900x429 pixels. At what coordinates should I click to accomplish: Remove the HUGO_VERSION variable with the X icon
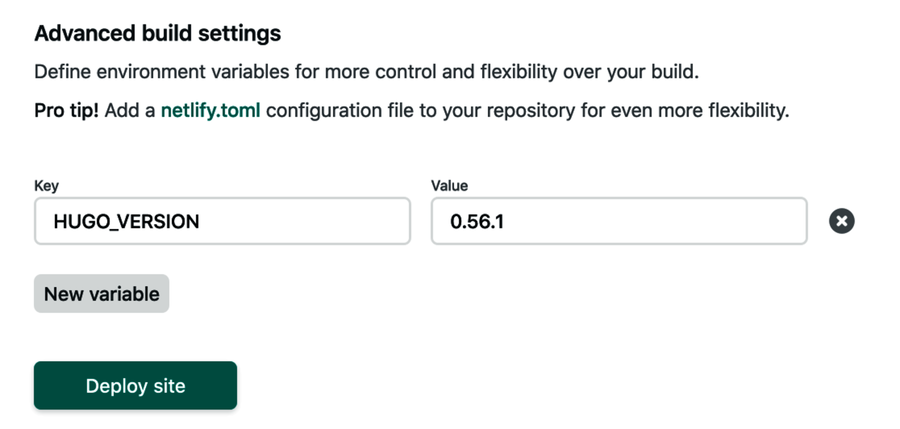click(842, 221)
